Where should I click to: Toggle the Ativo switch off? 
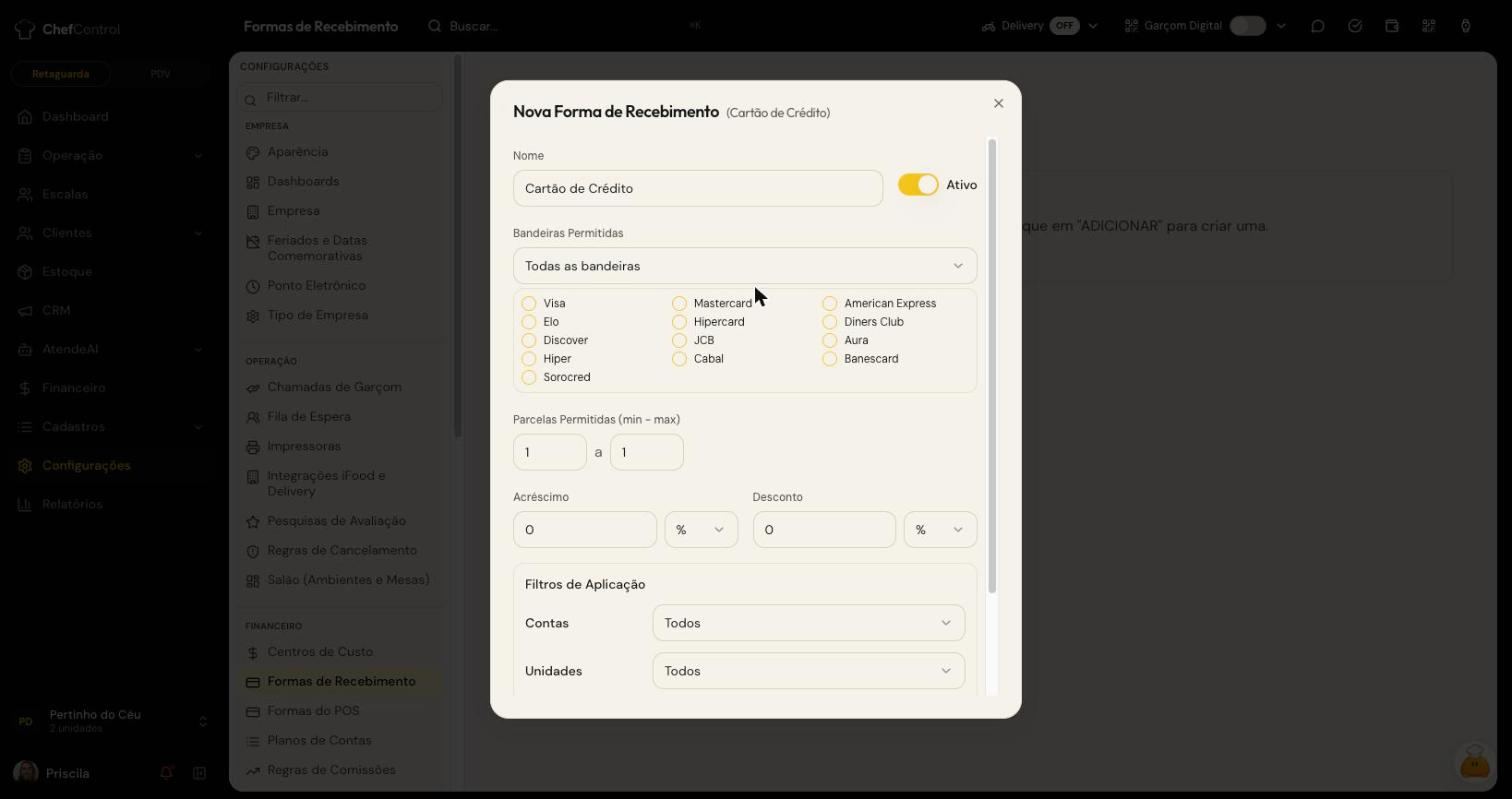918,185
